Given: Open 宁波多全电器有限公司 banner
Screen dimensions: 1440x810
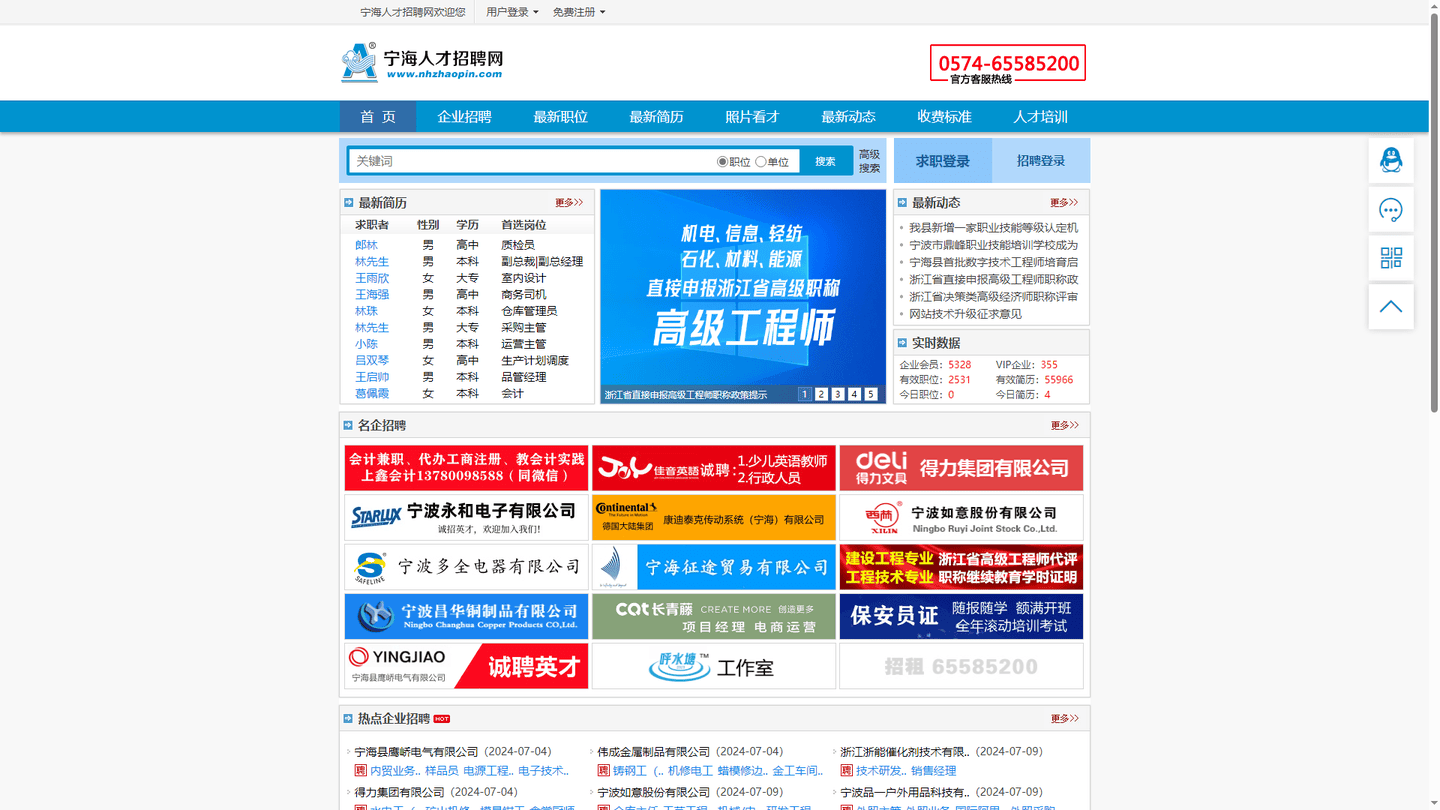Looking at the screenshot, I should 466,567.
